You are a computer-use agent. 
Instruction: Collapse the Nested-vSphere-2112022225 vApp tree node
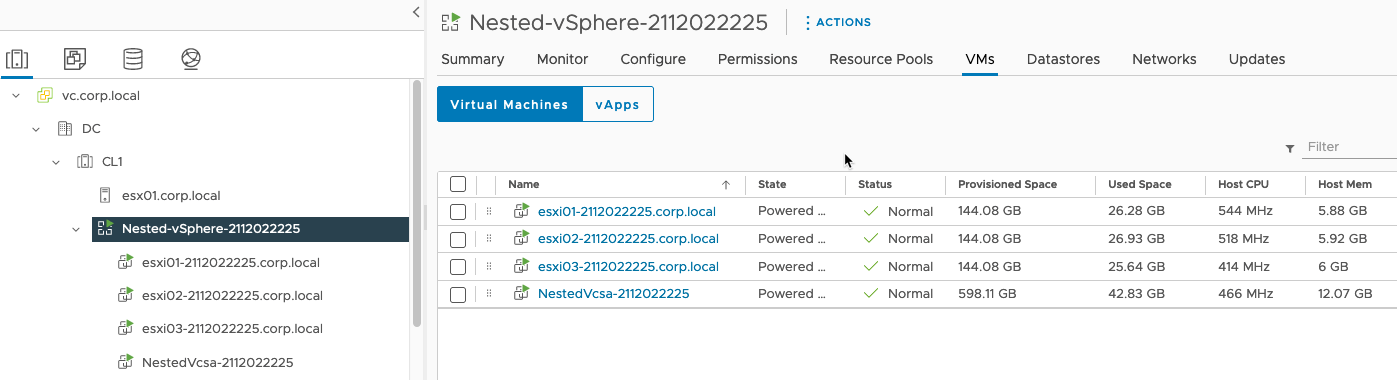tap(77, 229)
